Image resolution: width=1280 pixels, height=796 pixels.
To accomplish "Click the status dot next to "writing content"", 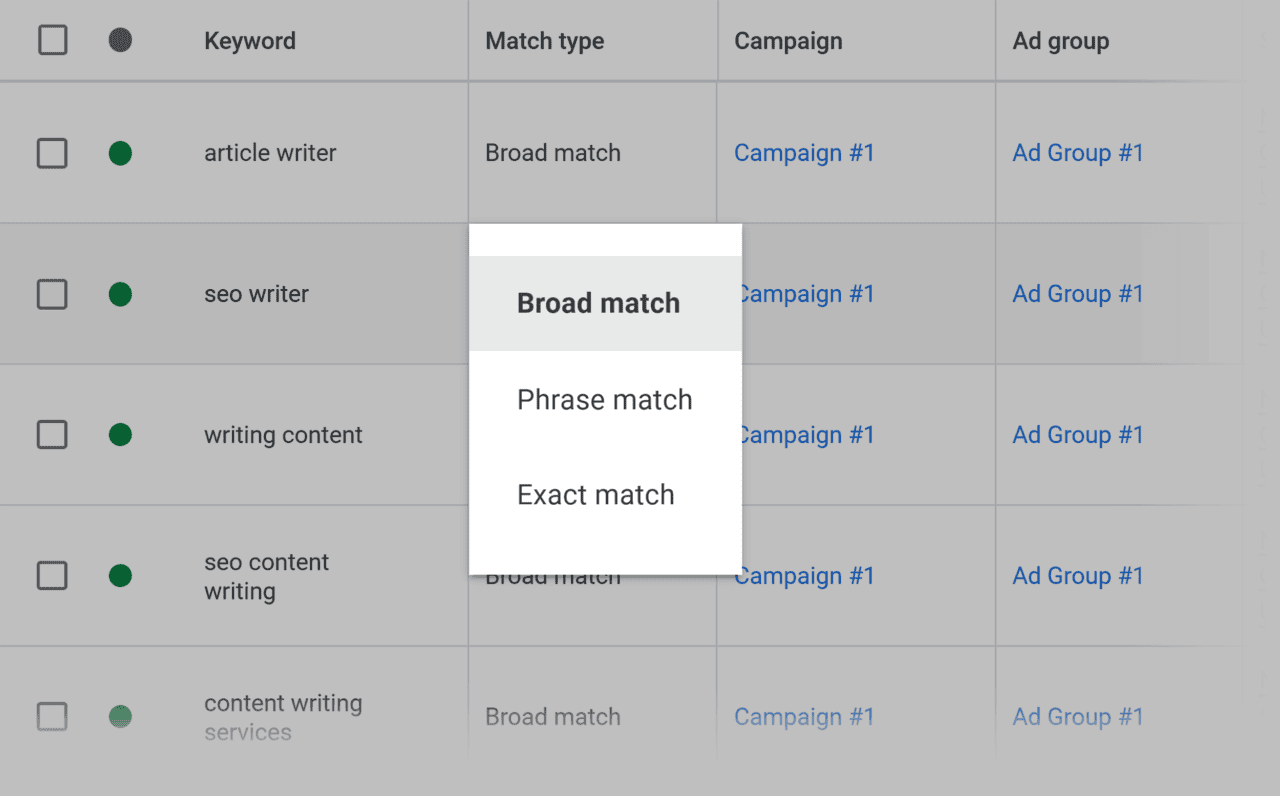I will point(120,434).
